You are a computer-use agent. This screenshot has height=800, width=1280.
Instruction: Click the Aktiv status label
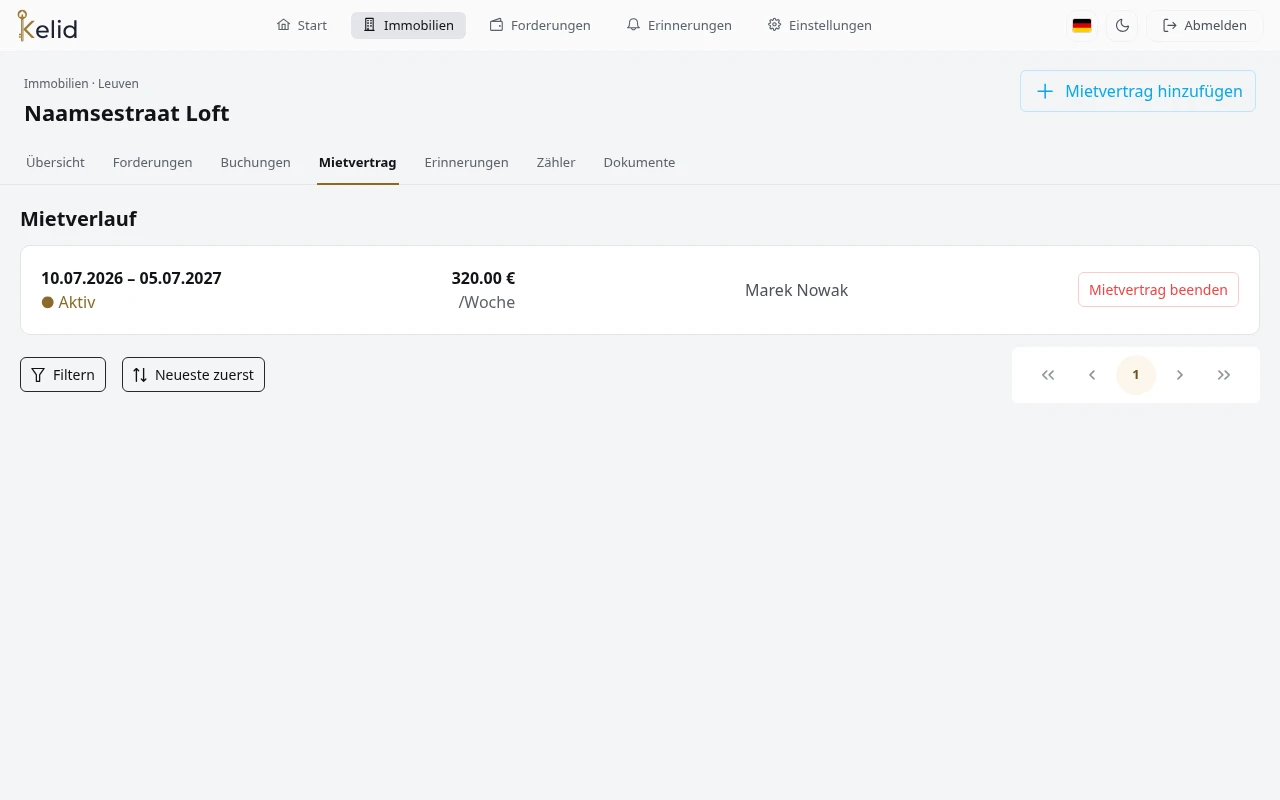[68, 302]
